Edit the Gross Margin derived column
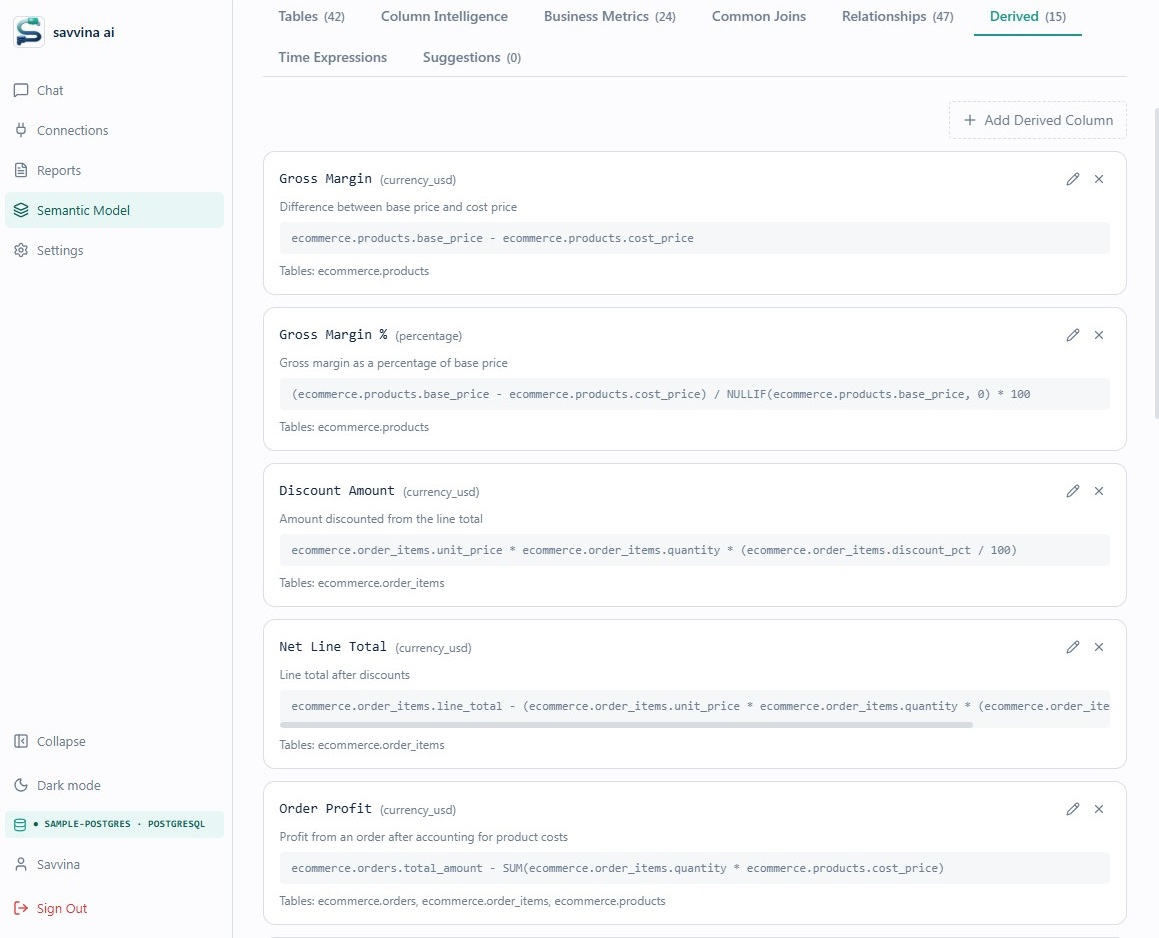Screen dimensions: 1159x938 1073,179
